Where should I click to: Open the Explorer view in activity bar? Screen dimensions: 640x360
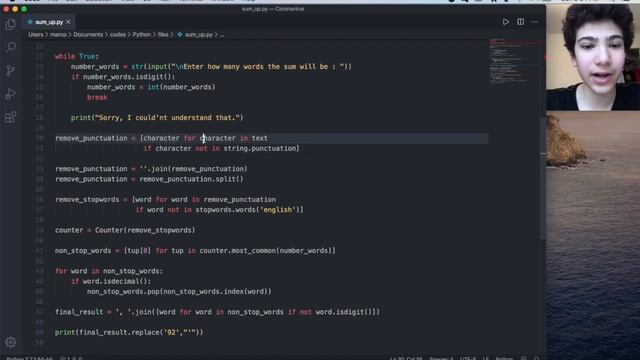point(11,24)
